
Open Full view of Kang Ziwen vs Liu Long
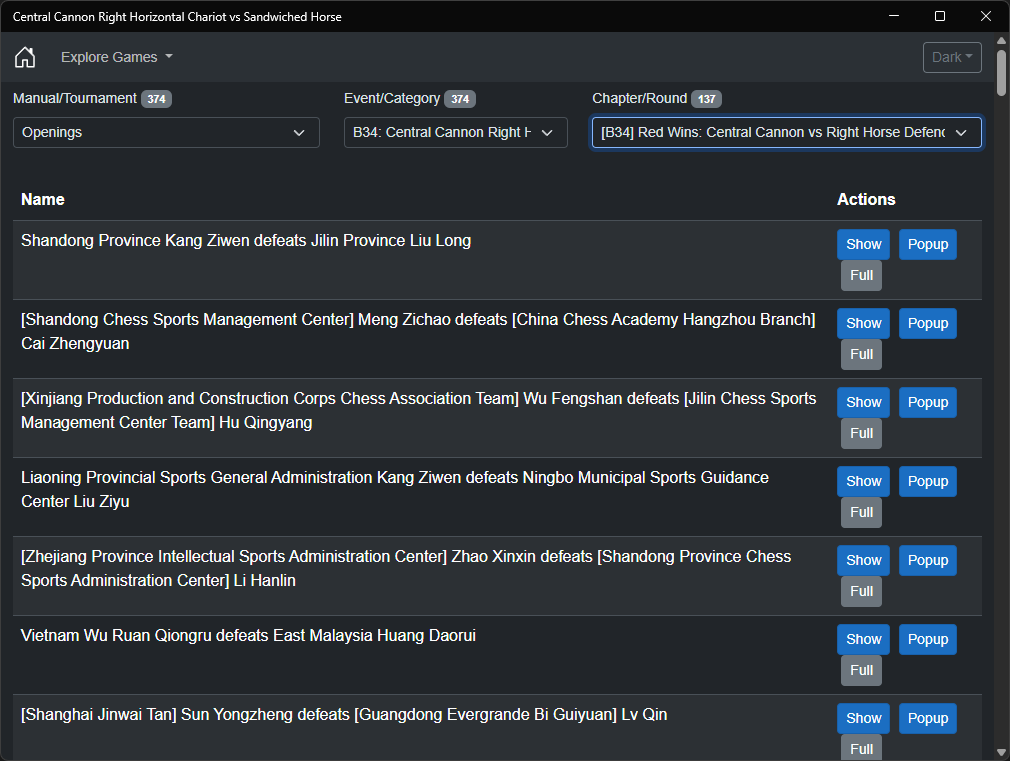pyautogui.click(x=861, y=275)
